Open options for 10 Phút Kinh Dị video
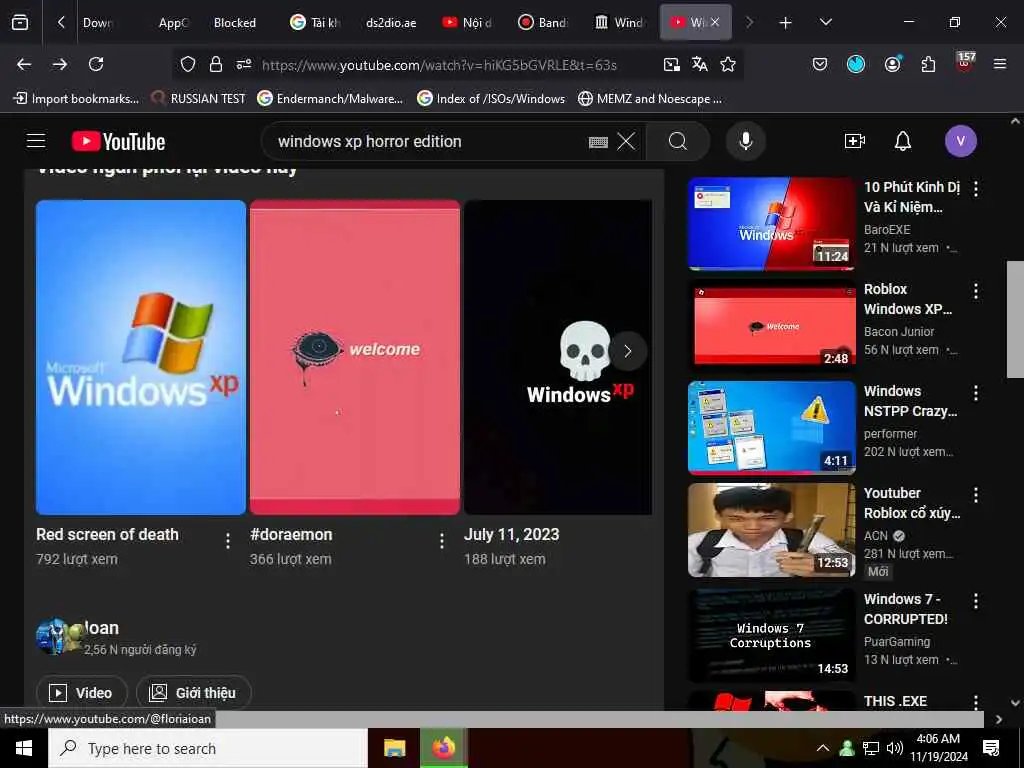 [x=976, y=189]
